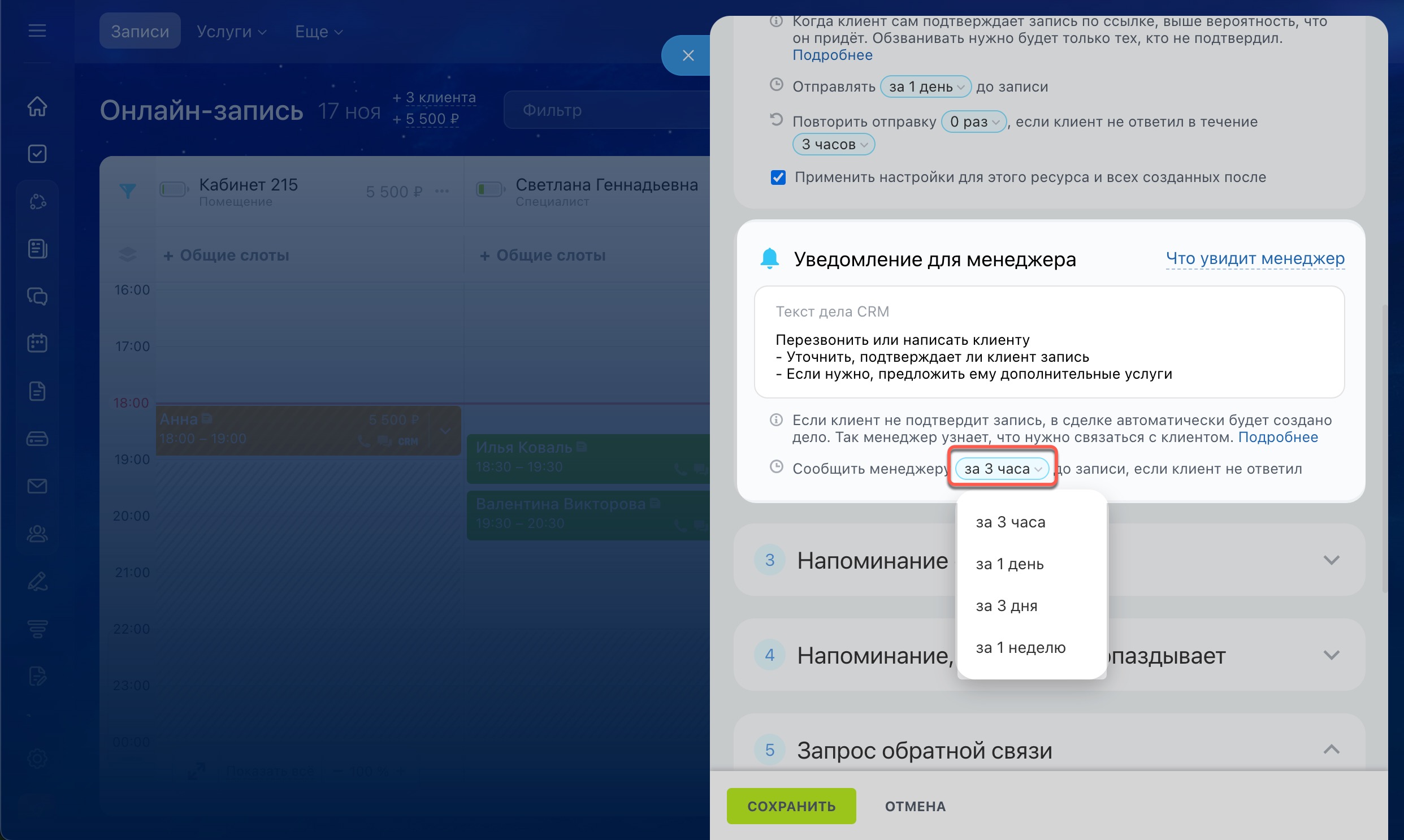Open the calendar icon in left sidebar
1404x840 pixels.
(37, 343)
